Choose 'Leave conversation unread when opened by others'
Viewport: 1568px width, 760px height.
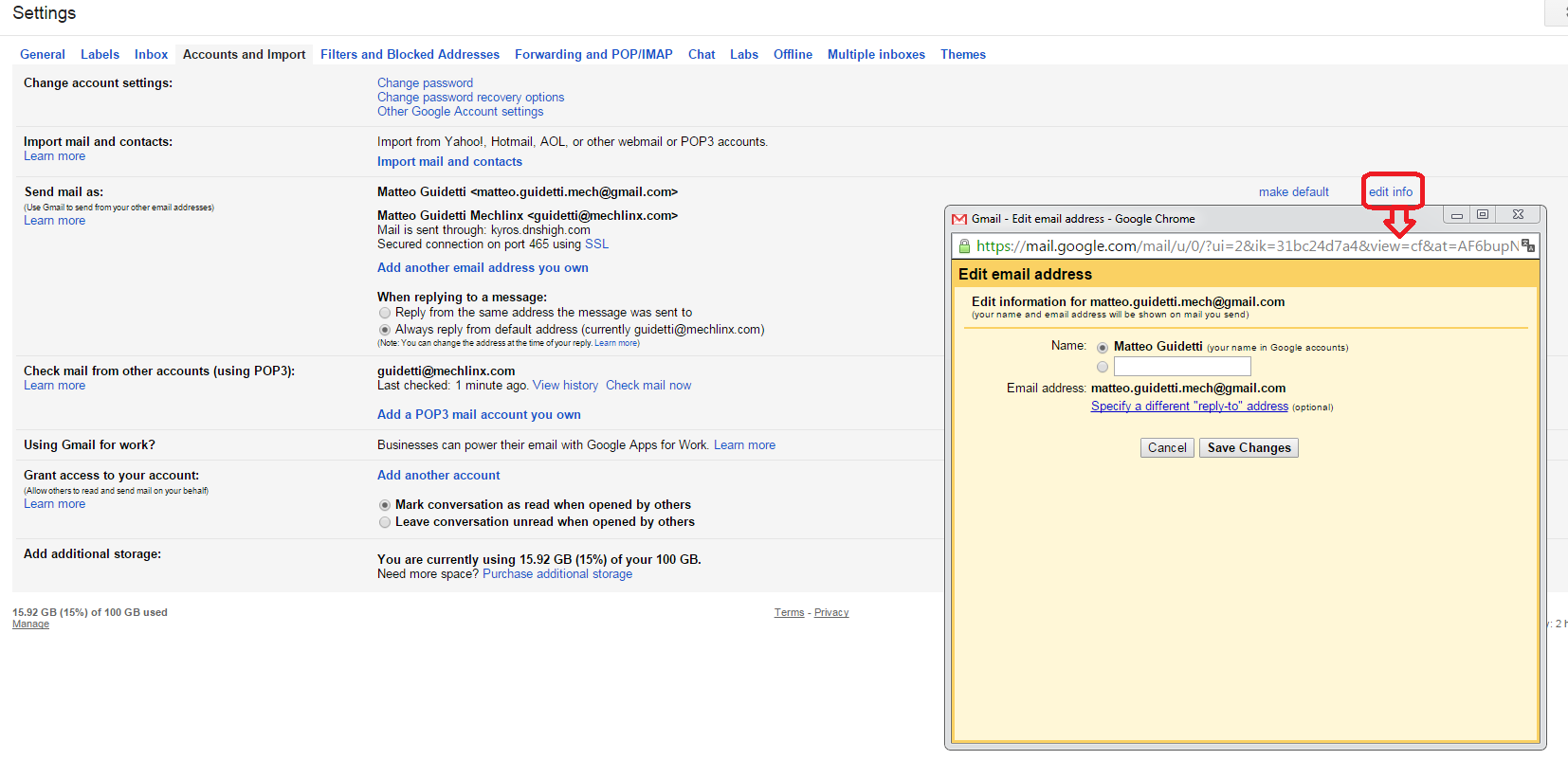click(385, 522)
